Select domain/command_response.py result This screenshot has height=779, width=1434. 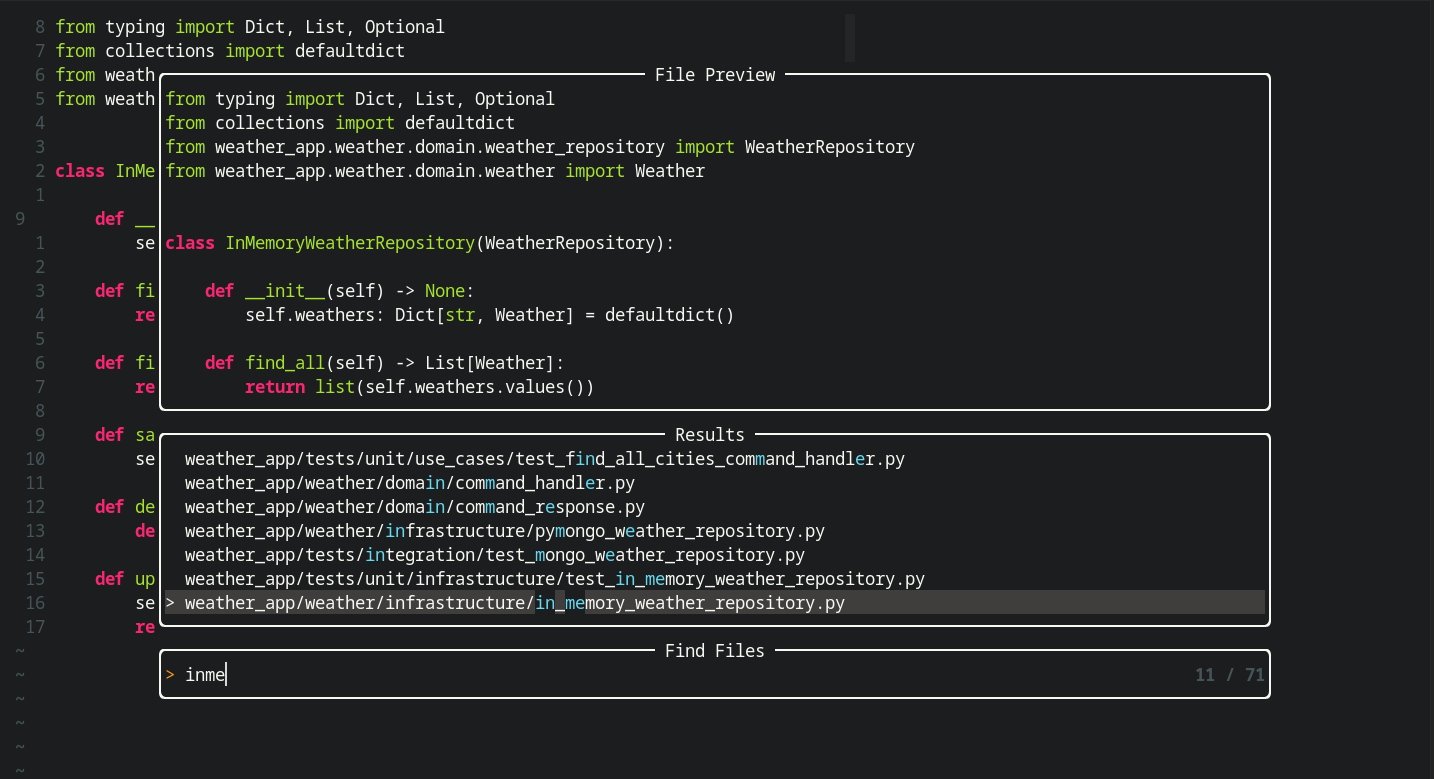coord(414,507)
